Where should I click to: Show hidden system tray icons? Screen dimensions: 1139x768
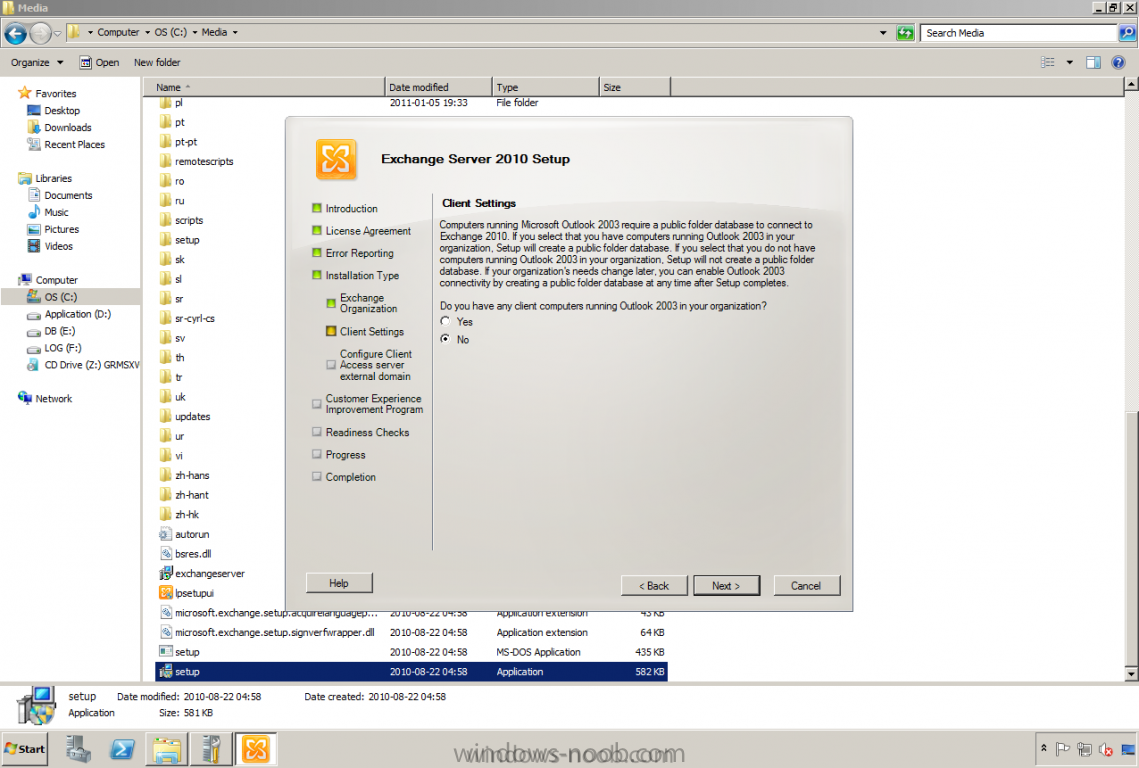tap(1044, 748)
